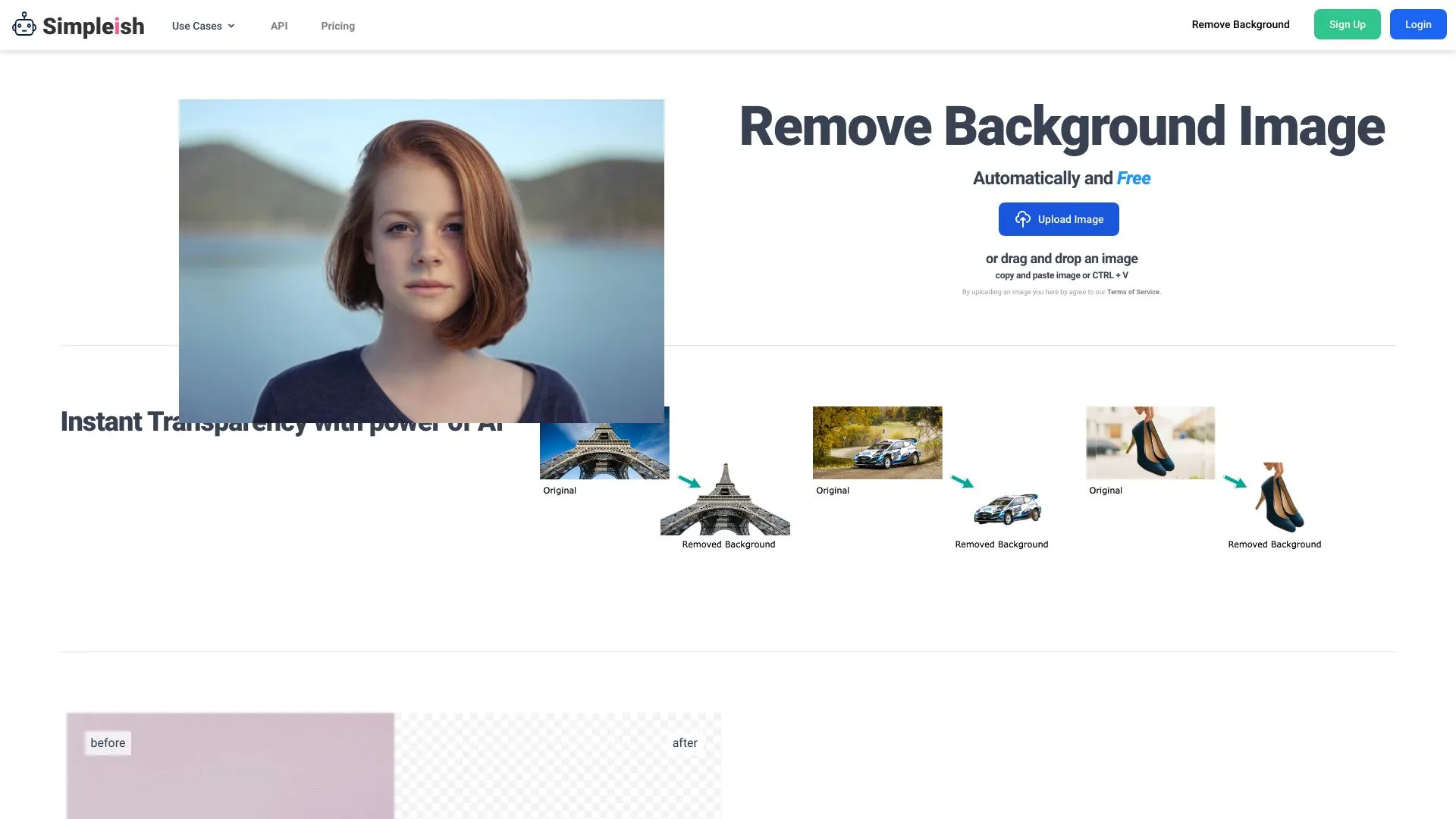This screenshot has height=819, width=1456.
Task: Open the Pricing page
Action: (x=337, y=25)
